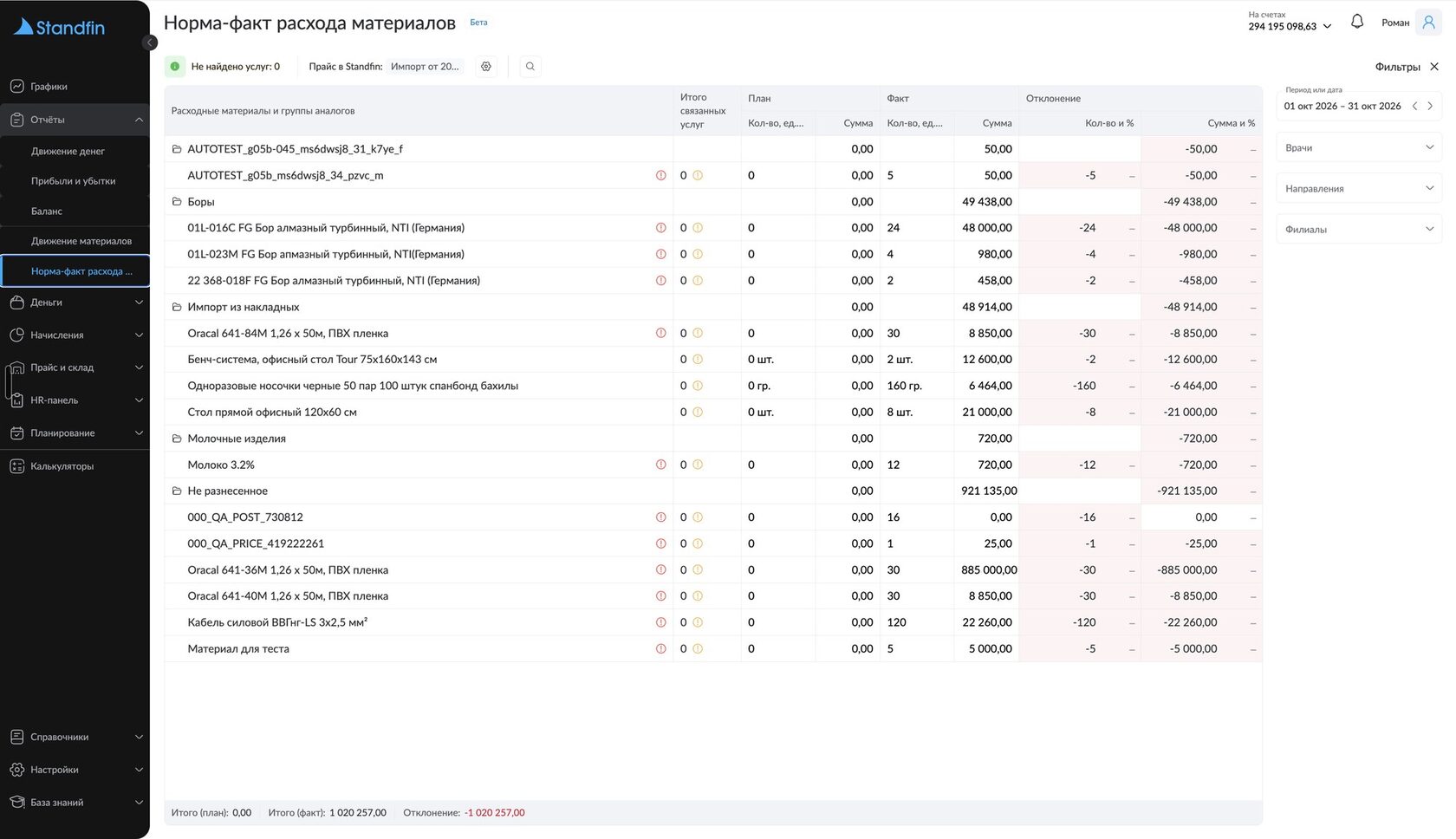Click the green status indicator icon

pyautogui.click(x=175, y=67)
